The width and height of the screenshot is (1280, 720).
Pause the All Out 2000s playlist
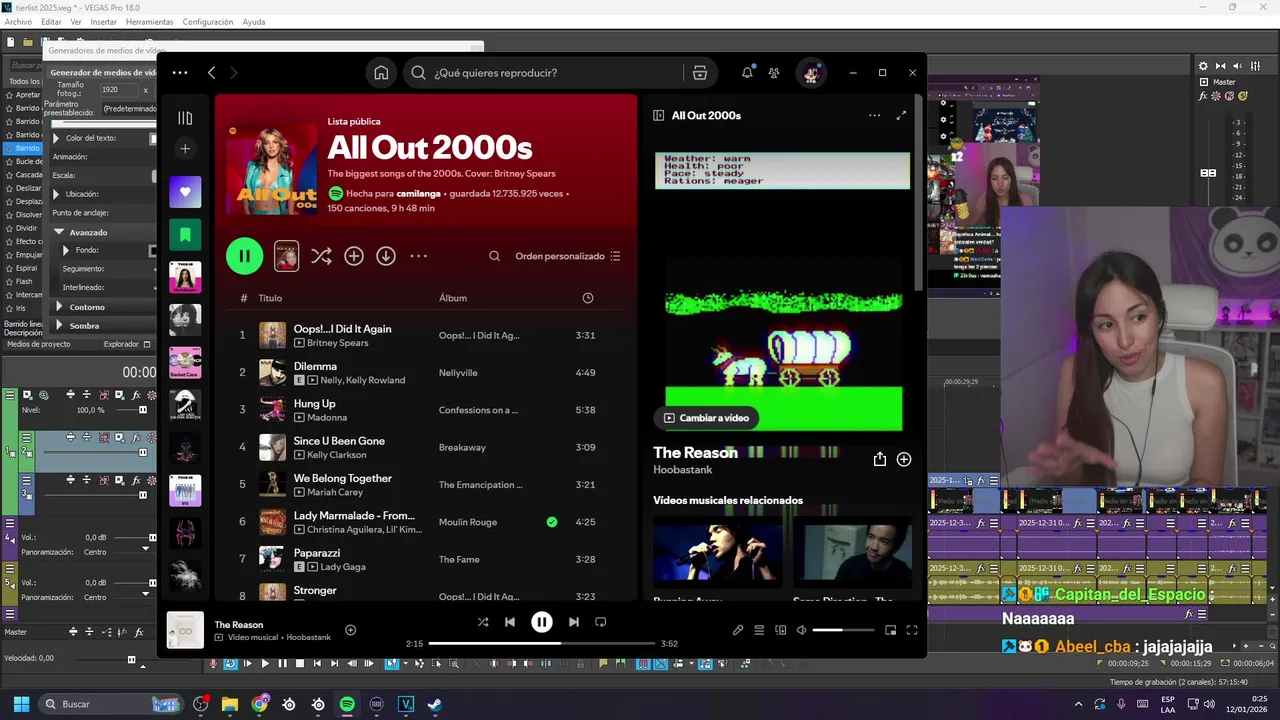(x=244, y=256)
